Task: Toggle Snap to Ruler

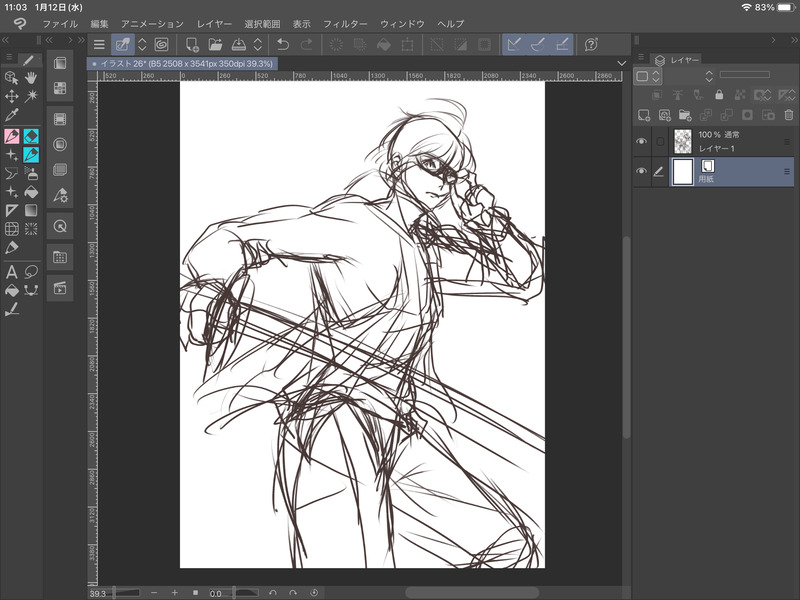Action: click(514, 44)
